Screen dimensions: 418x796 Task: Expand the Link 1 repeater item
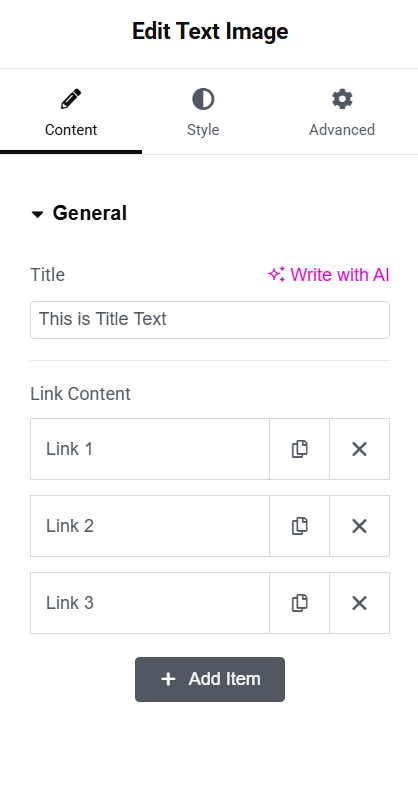150,449
